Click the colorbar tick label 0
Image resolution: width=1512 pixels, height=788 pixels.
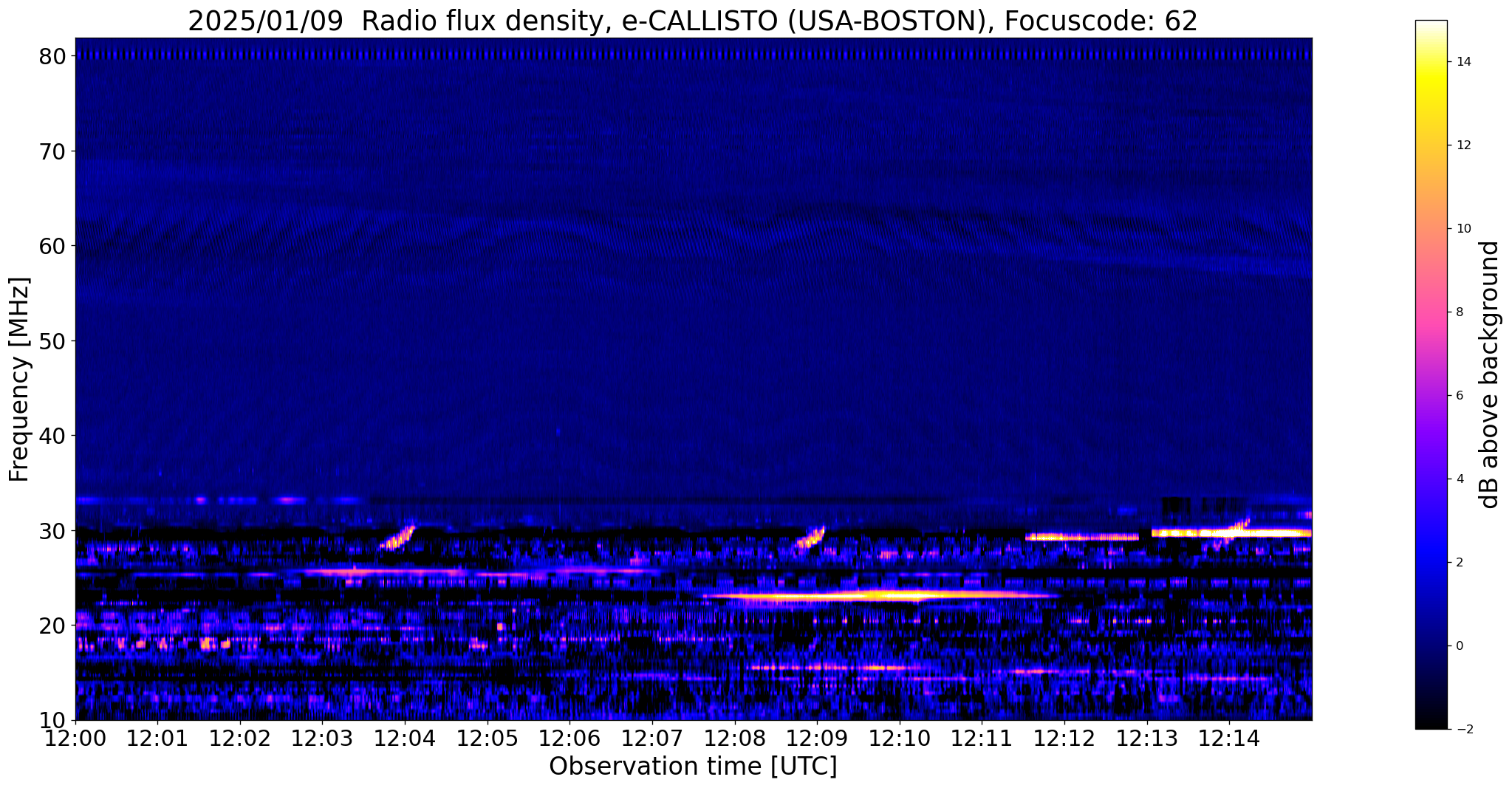1459,646
